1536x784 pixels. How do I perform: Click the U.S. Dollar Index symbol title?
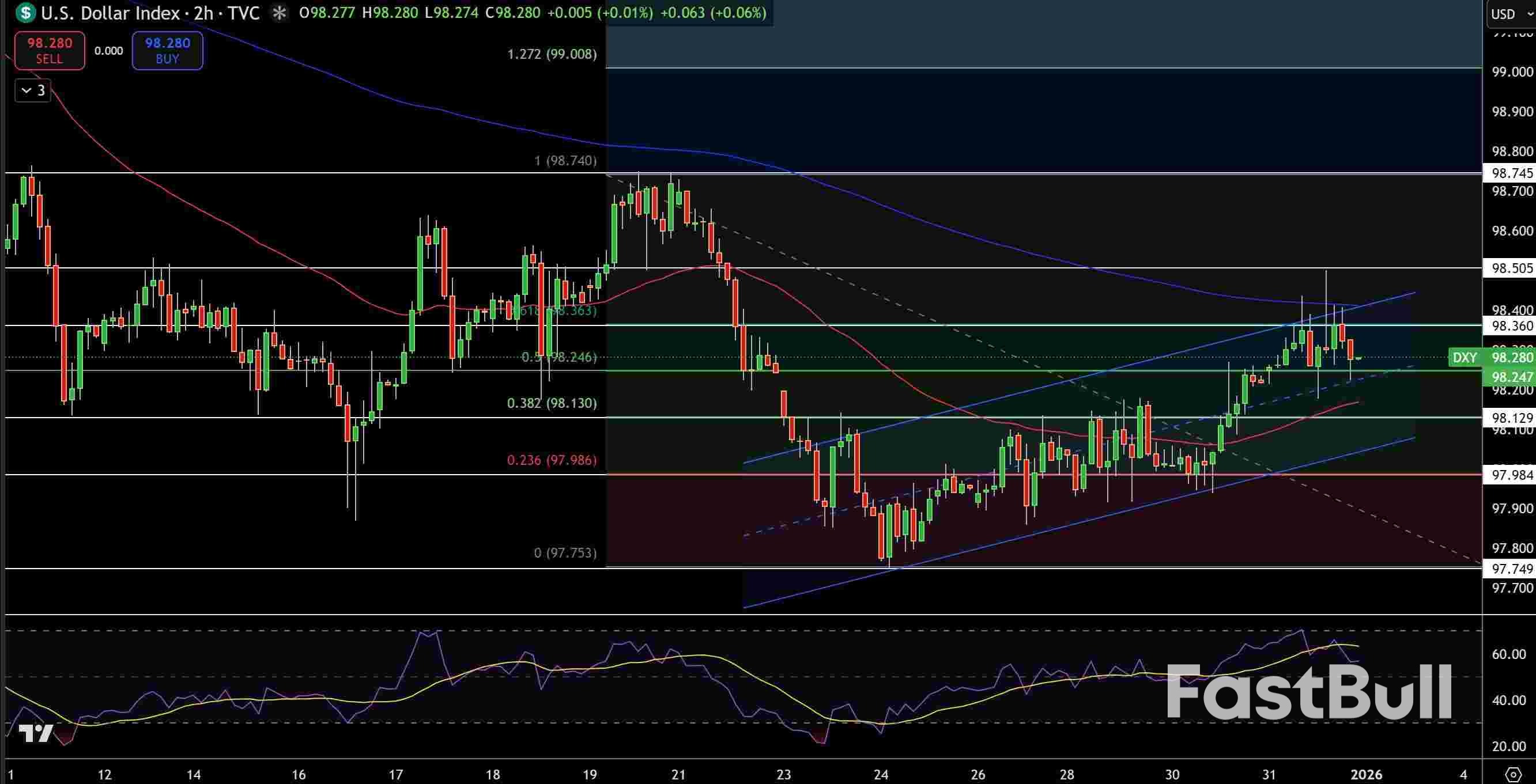point(110,13)
